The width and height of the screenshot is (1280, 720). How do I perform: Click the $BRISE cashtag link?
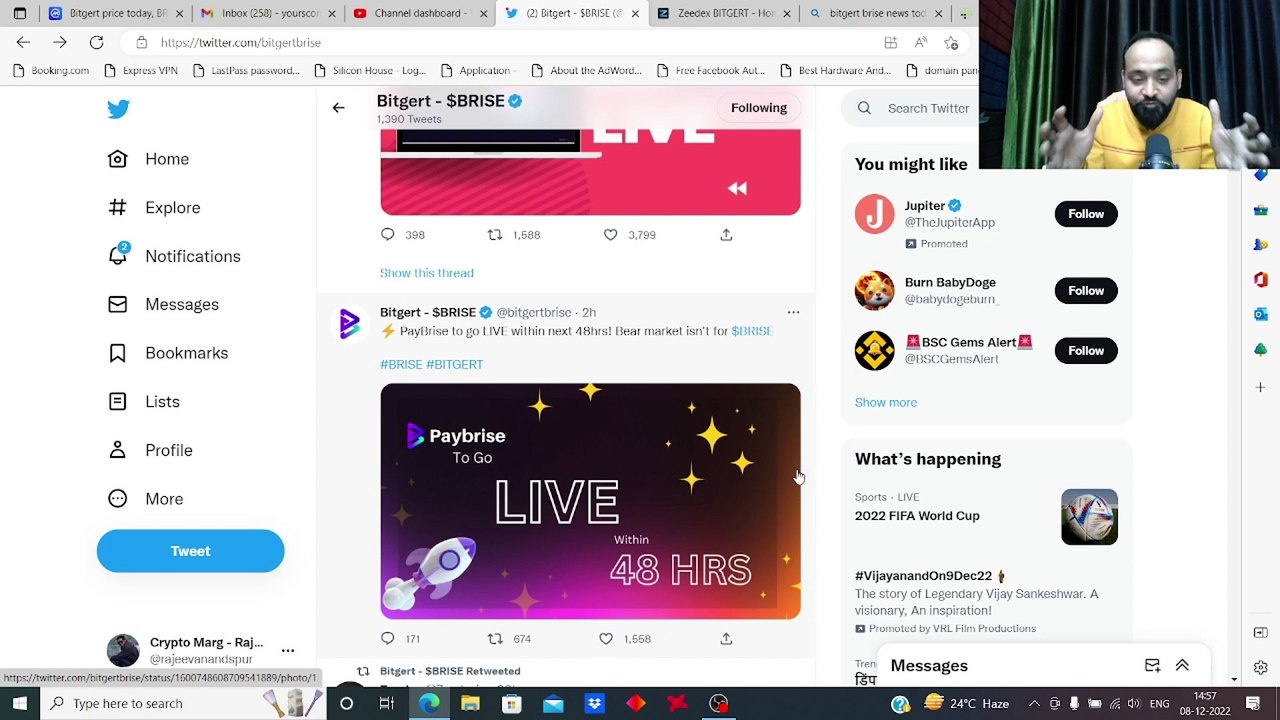(x=752, y=331)
